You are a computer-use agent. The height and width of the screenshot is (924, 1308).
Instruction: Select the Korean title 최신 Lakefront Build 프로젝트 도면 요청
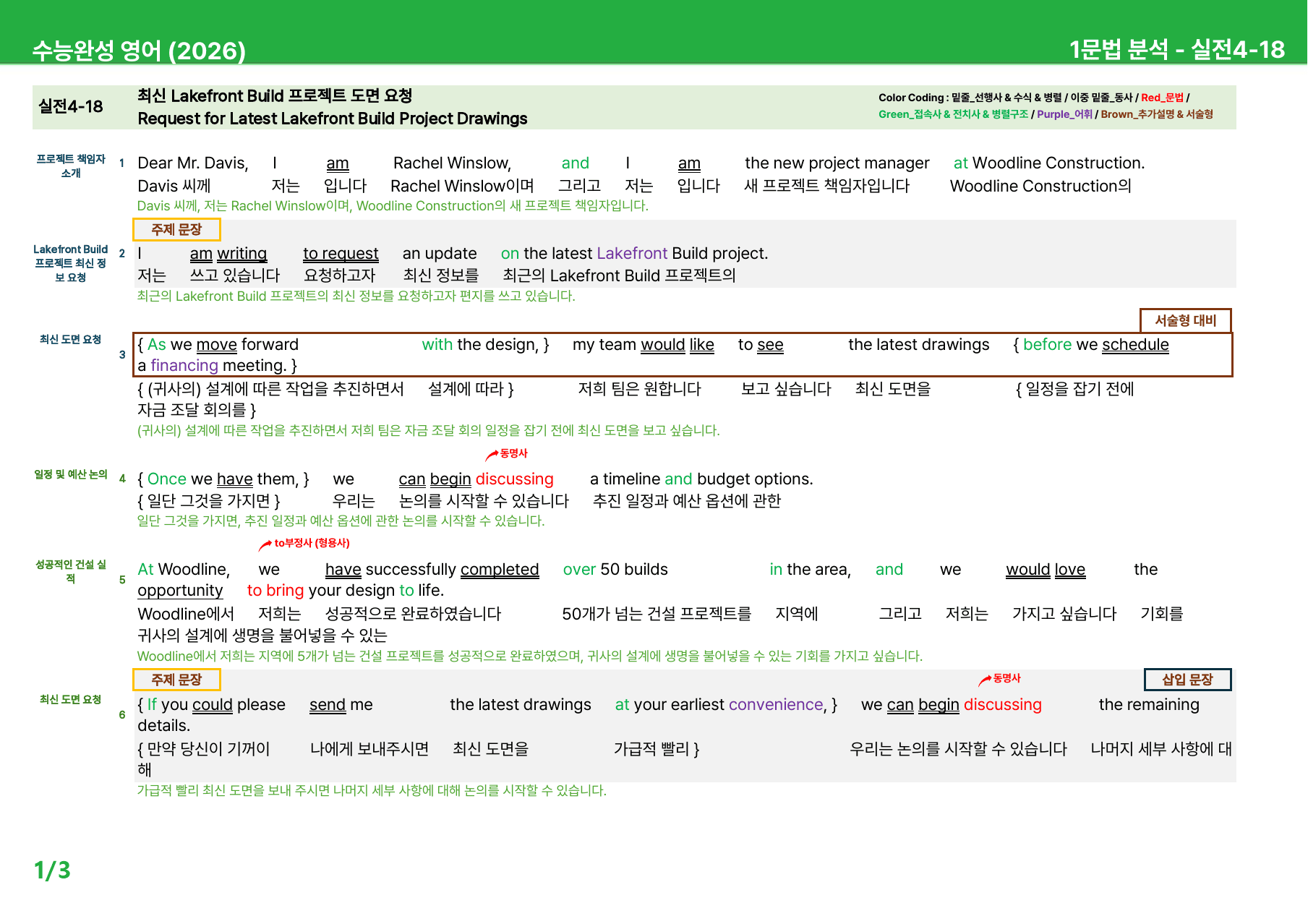[275, 95]
